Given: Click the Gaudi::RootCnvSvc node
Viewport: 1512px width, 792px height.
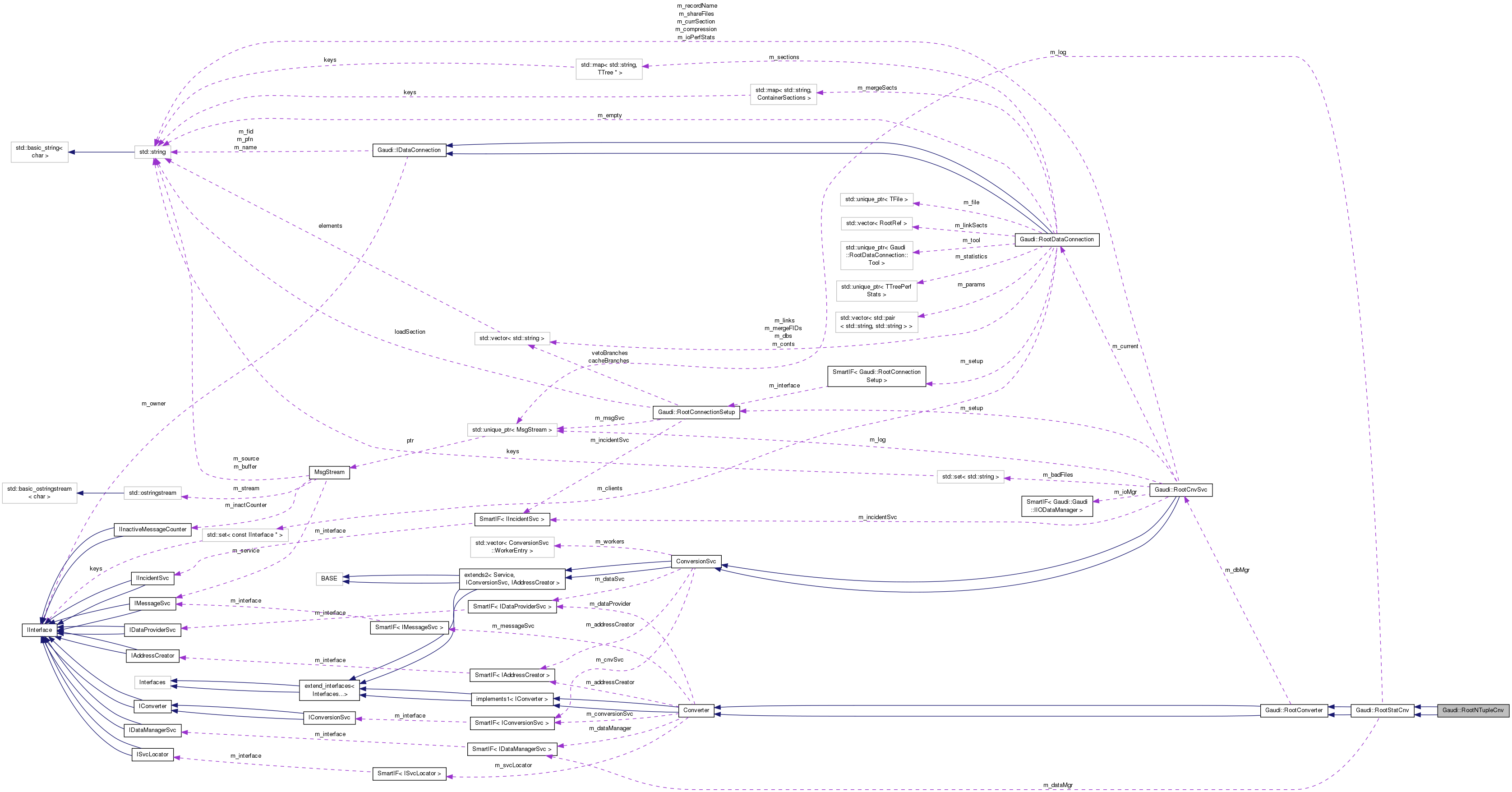Looking at the screenshot, I should click(1180, 490).
